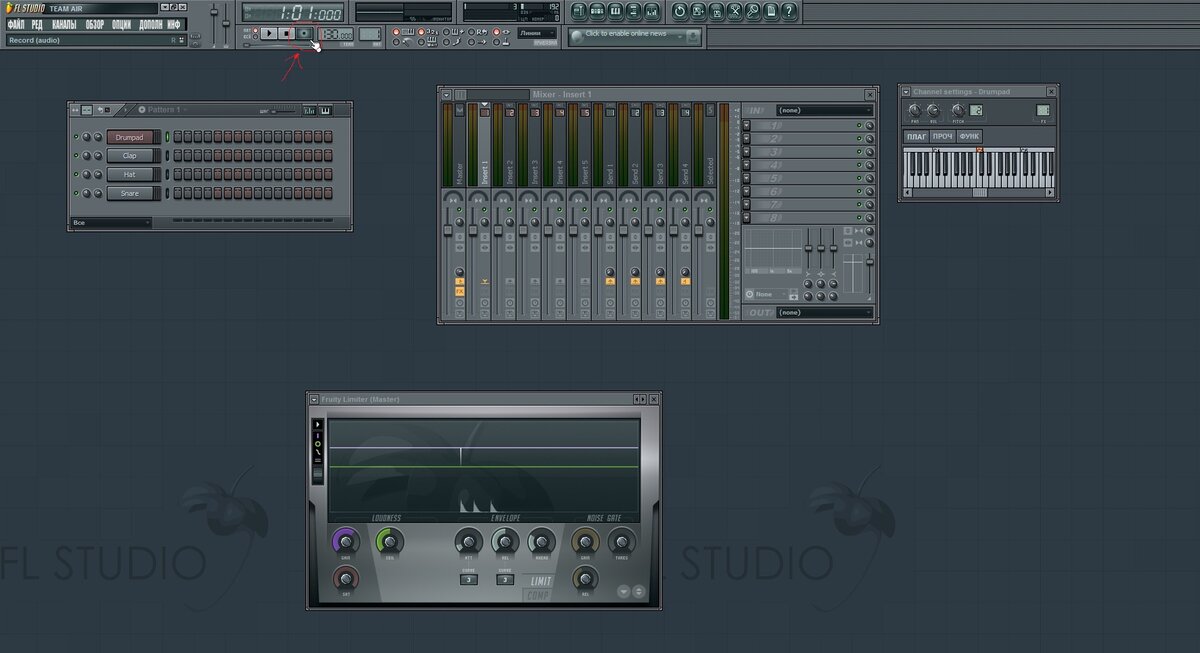This screenshot has height=653, width=1200.
Task: Toggle the first step of Clap row
Action: click(178, 155)
